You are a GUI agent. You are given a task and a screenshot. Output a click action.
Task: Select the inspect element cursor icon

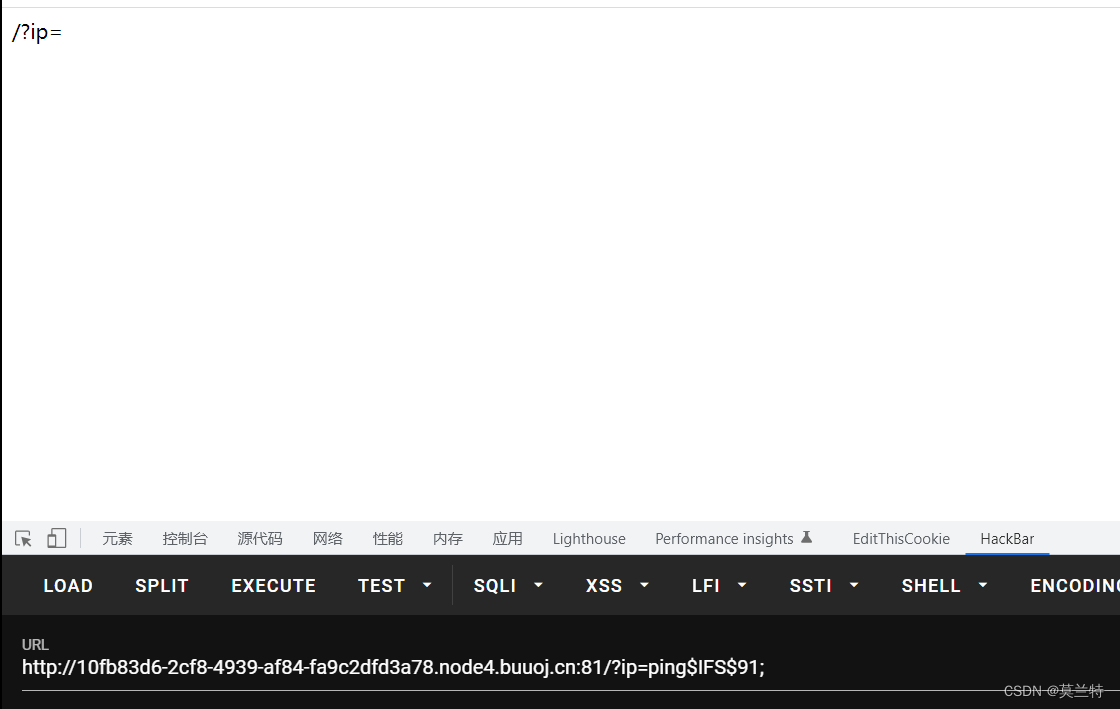pos(22,538)
